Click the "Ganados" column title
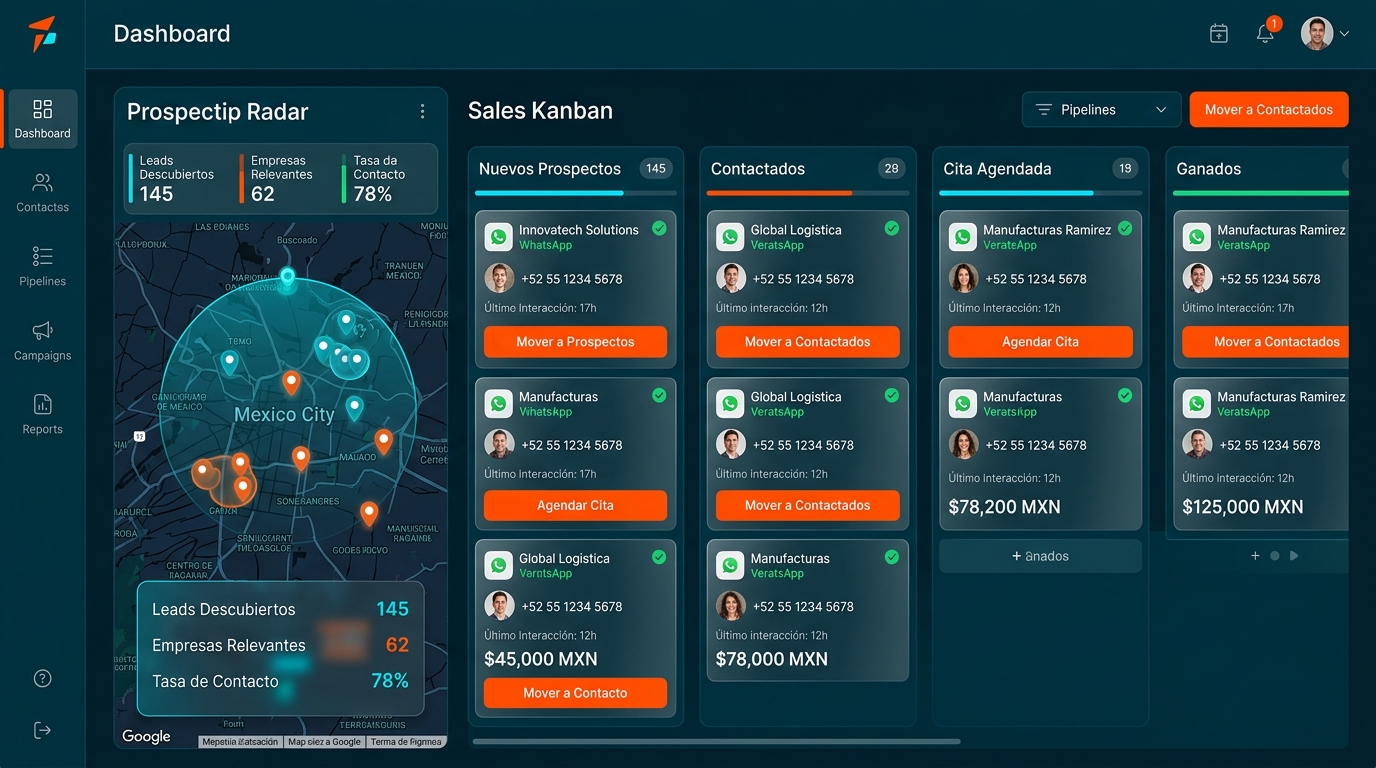Viewport: 1376px width, 768px height. tap(1209, 169)
